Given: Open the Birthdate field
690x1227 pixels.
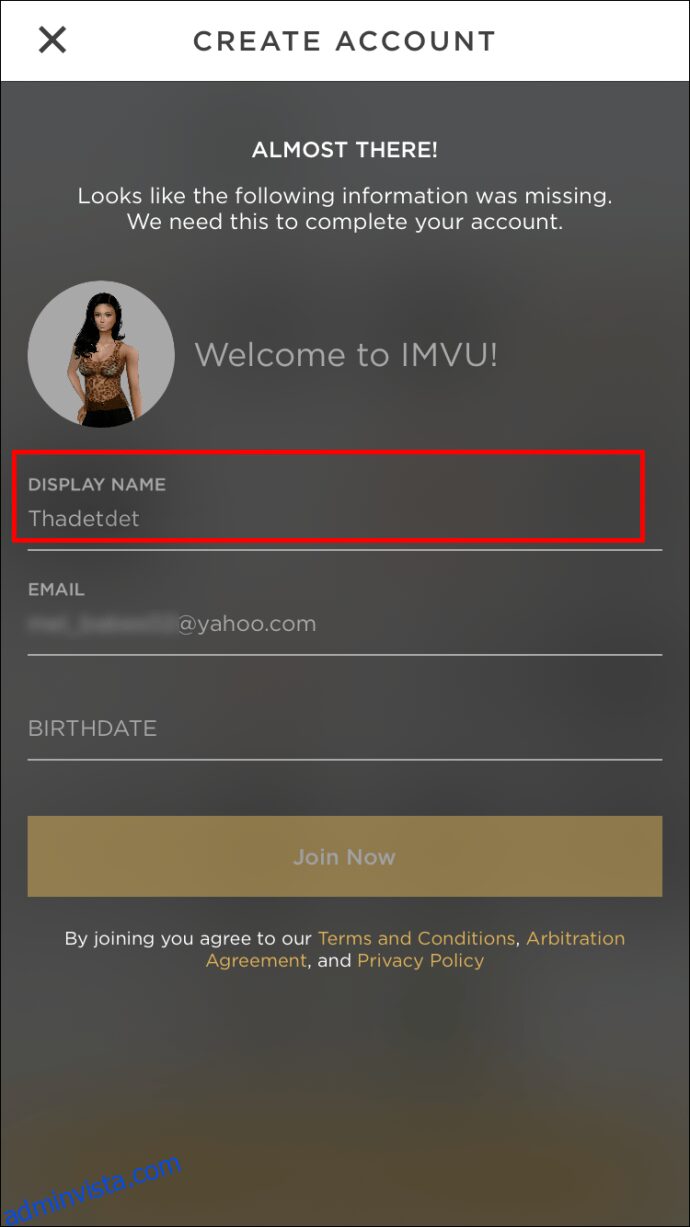Looking at the screenshot, I should [x=345, y=728].
